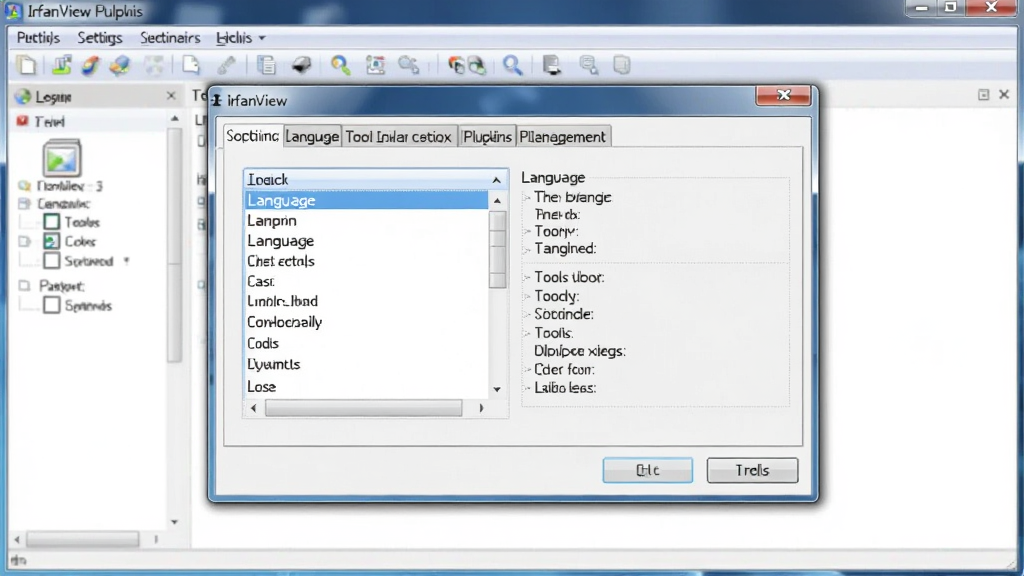Click the red icon beside Teiel

click(22, 121)
